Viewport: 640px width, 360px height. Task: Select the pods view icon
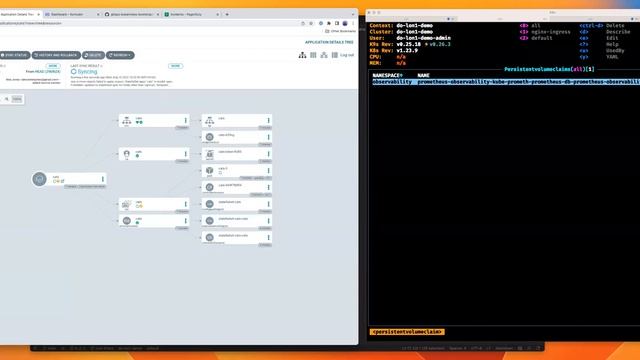(x=313, y=55)
